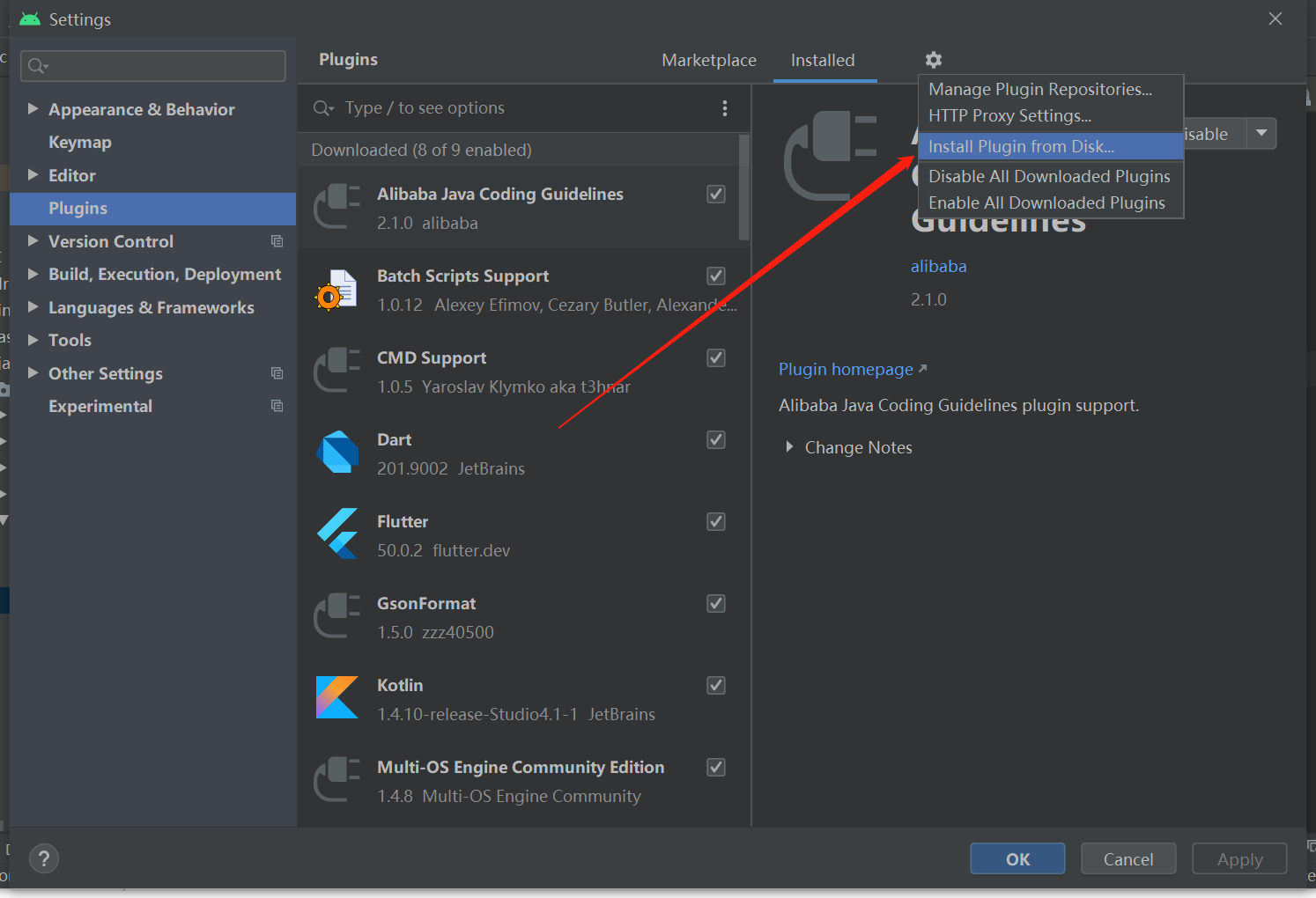Click the Multi-OS Engine plugin icon
Image resolution: width=1316 pixels, height=898 pixels.
click(x=337, y=780)
